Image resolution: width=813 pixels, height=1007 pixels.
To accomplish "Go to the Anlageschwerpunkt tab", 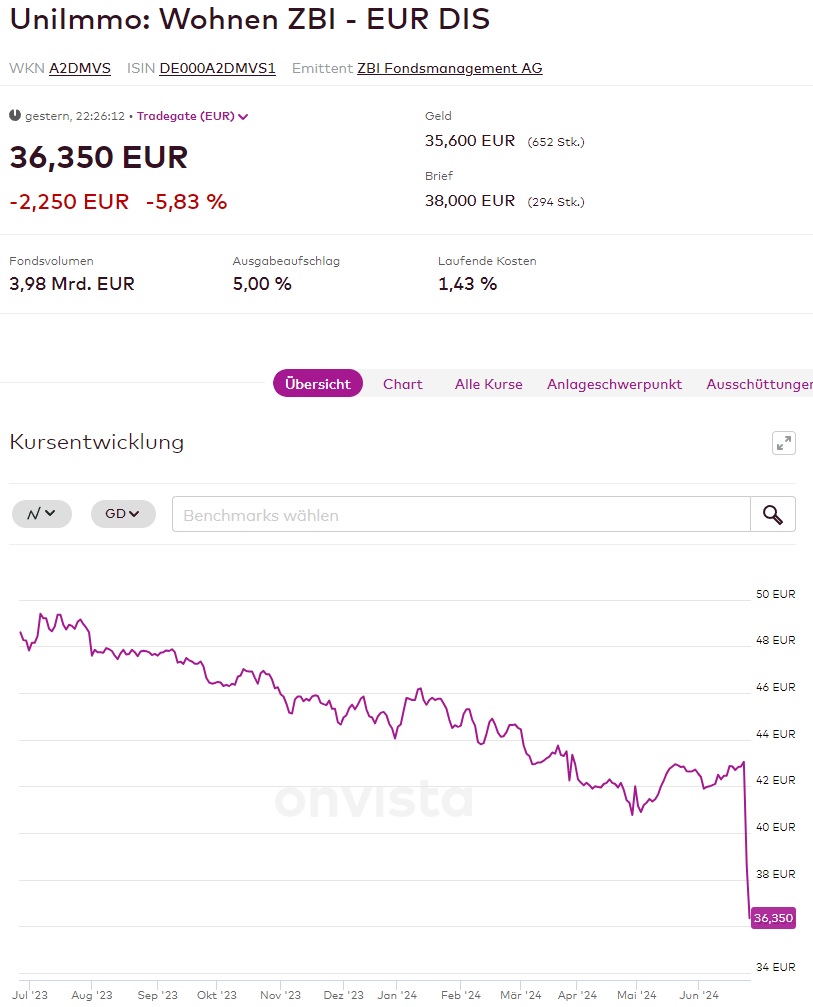I will click(614, 384).
